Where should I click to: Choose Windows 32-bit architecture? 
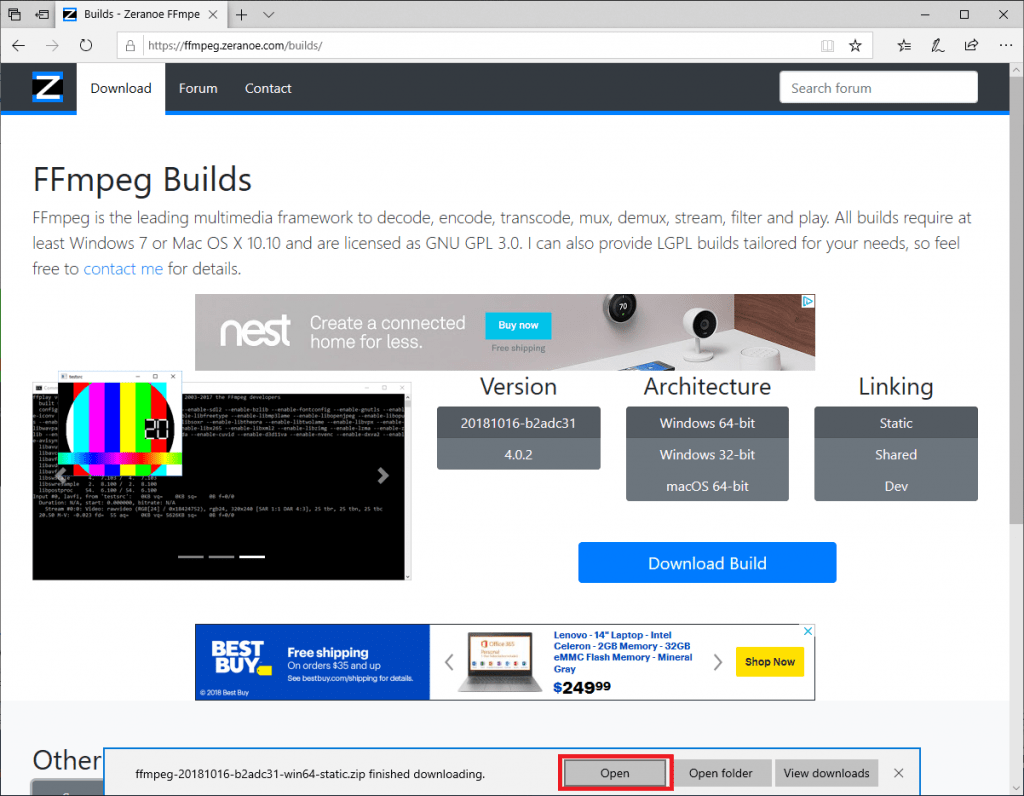(x=707, y=454)
